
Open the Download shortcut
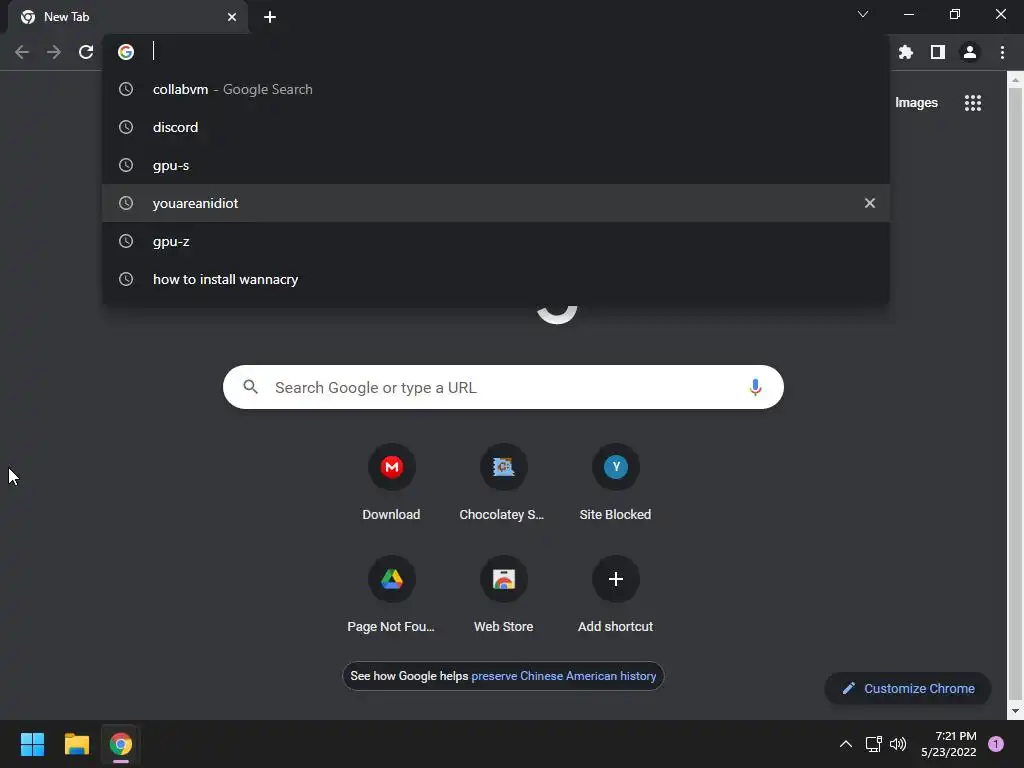pos(391,483)
